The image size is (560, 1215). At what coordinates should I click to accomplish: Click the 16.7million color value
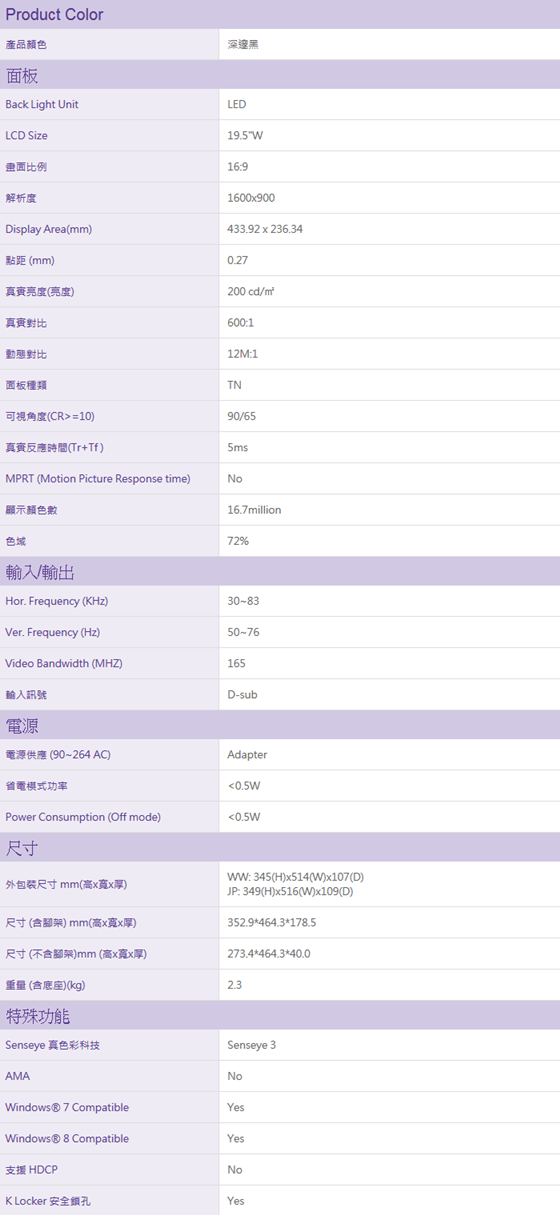pyautogui.click(x=254, y=510)
